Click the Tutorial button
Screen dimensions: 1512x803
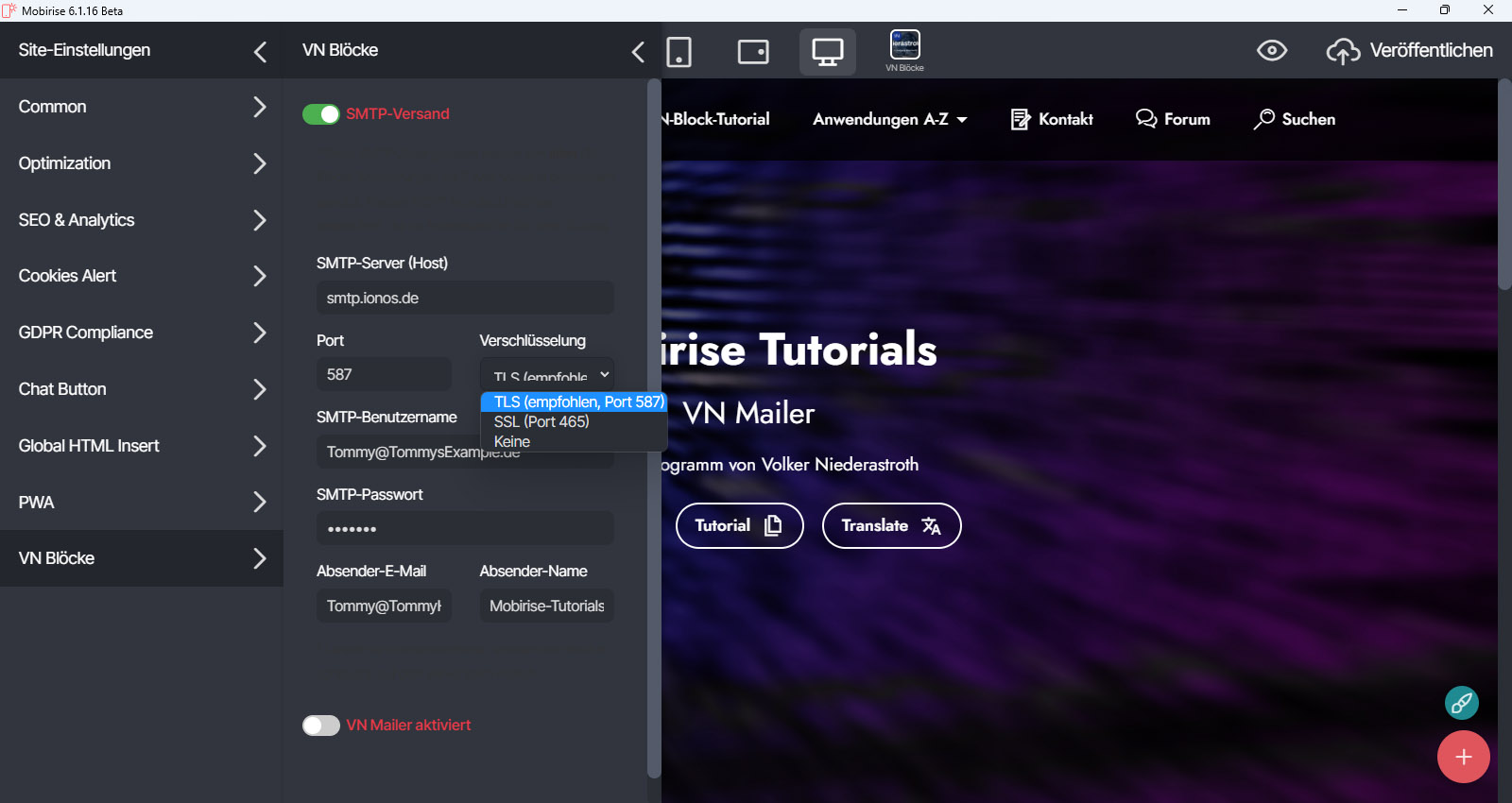[x=740, y=525]
